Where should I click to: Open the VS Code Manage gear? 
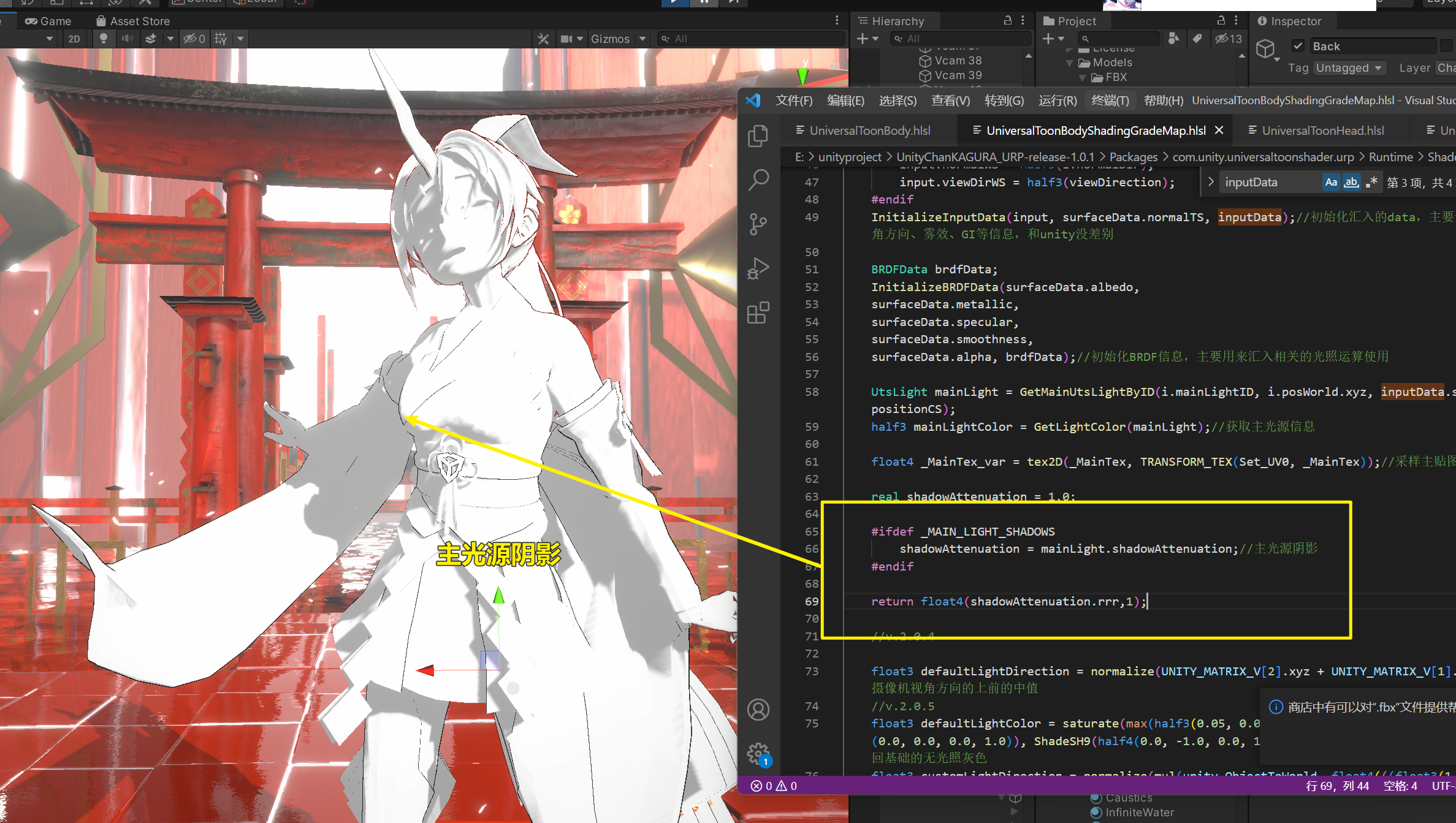click(x=758, y=754)
